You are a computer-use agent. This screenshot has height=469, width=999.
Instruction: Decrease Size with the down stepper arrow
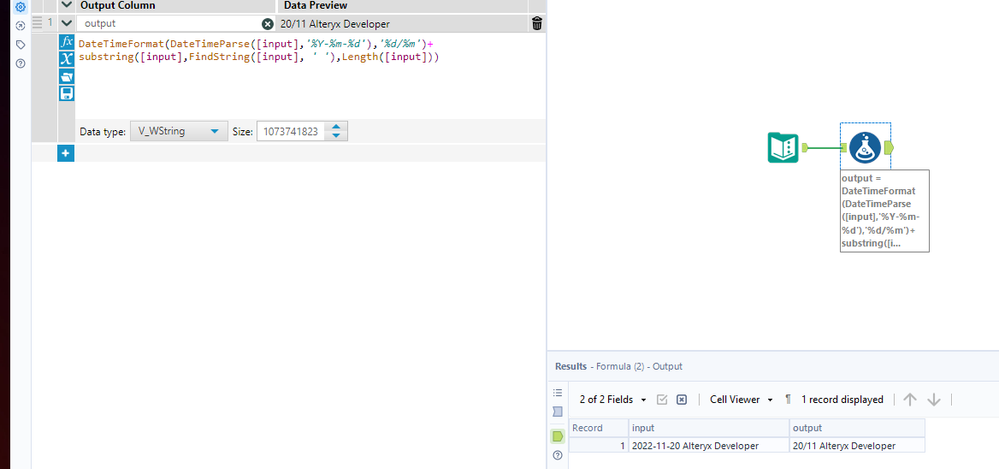tap(336, 136)
